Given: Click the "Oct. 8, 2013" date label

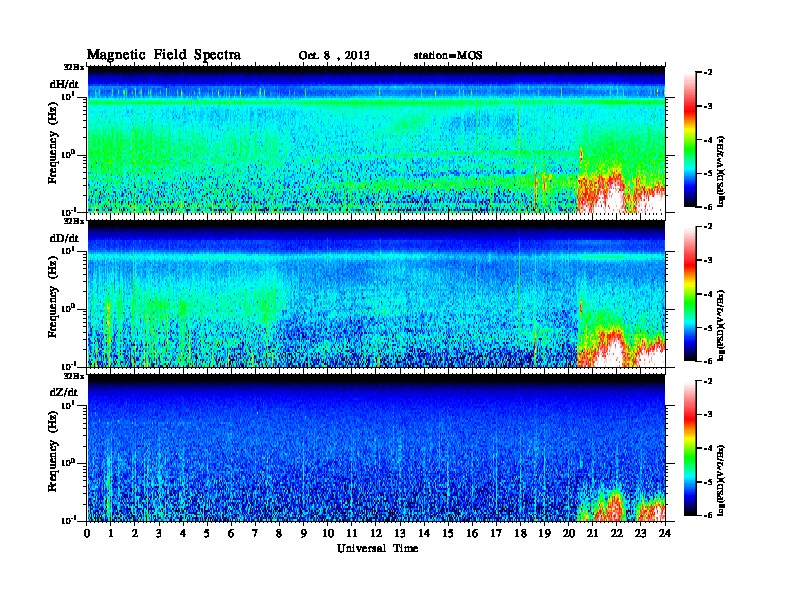Looking at the screenshot, I should 334,55.
